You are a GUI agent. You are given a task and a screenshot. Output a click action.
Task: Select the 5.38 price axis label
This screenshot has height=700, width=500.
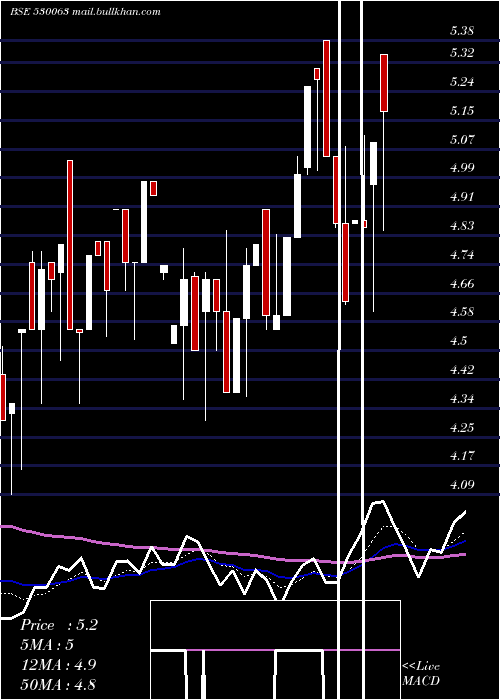(462, 31)
